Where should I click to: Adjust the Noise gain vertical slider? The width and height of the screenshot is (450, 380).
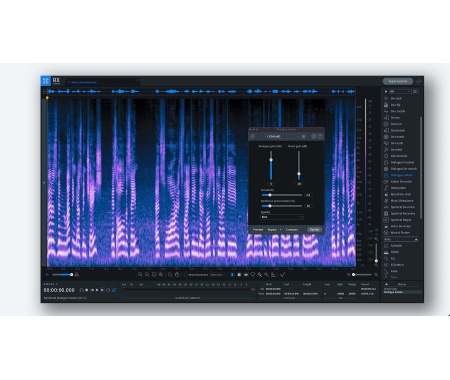pyautogui.click(x=299, y=165)
